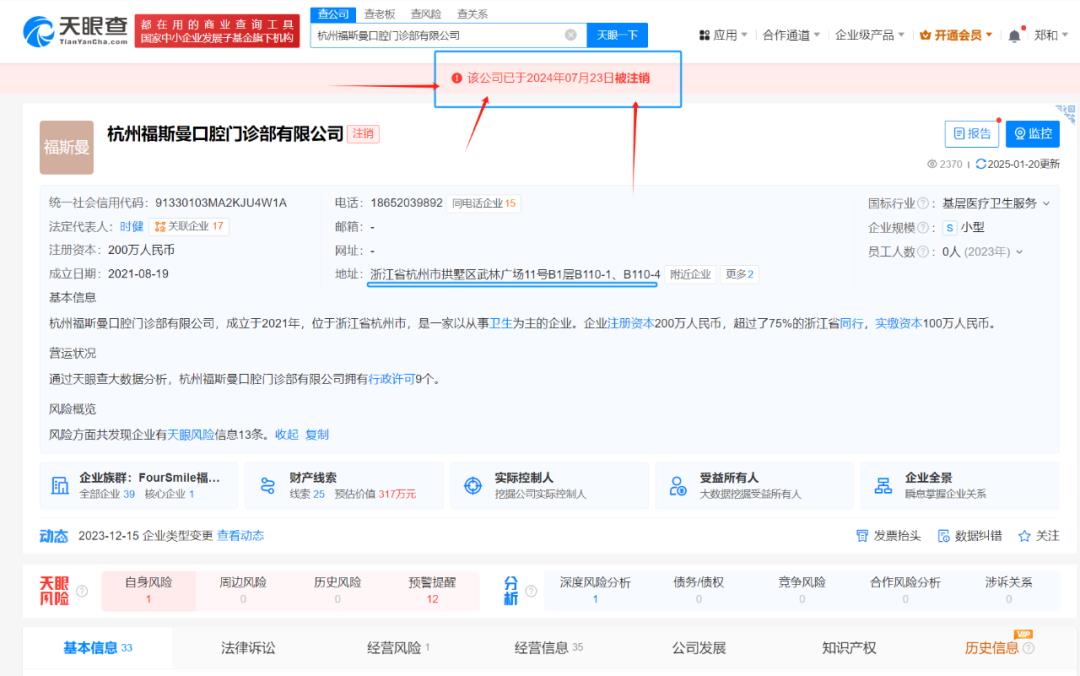Click the help icon beside 历史信息 tab
The width and height of the screenshot is (1080, 676).
coord(1028,648)
